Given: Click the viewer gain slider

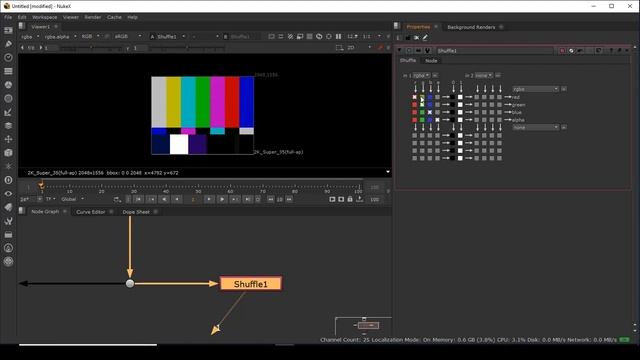Looking at the screenshot, I should coord(91,48).
